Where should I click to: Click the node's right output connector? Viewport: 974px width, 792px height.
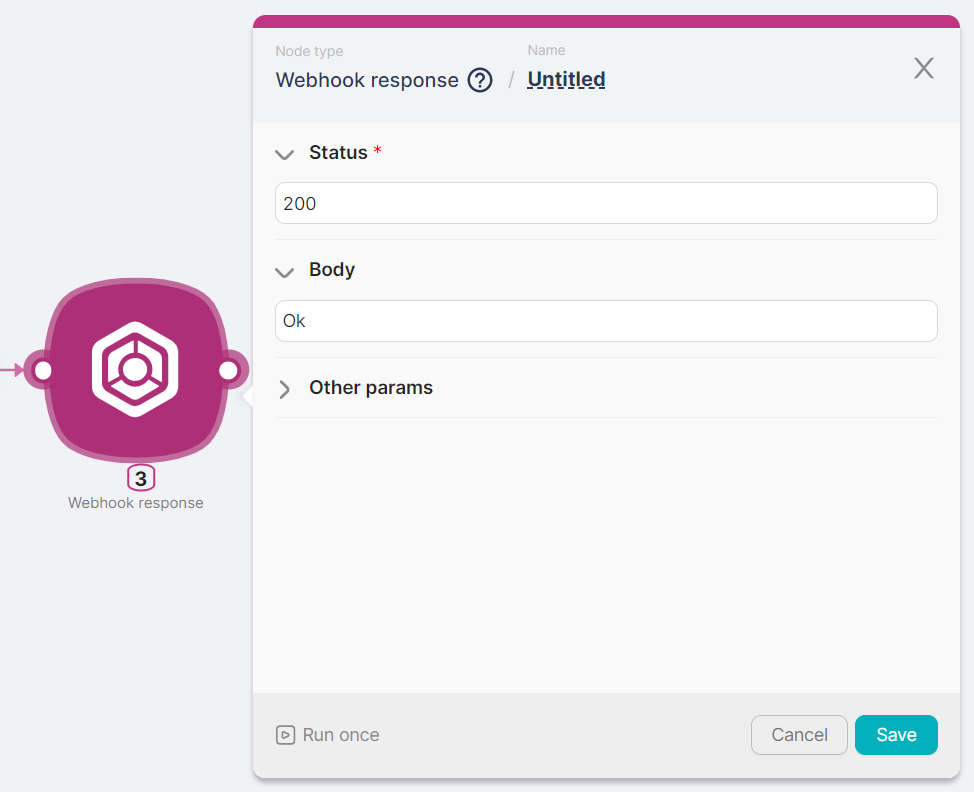coord(228,371)
